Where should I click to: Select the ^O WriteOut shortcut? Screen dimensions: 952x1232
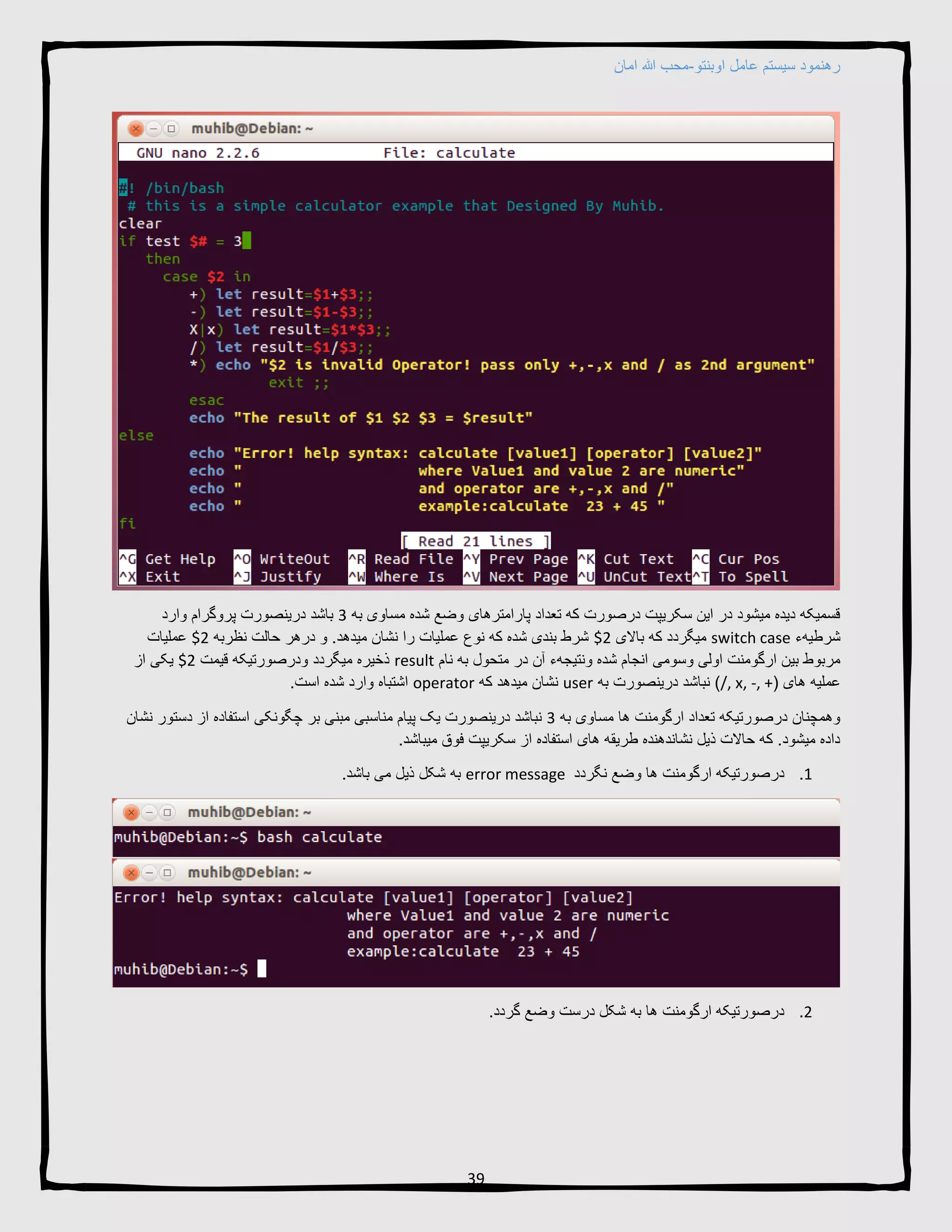pyautogui.click(x=282, y=559)
